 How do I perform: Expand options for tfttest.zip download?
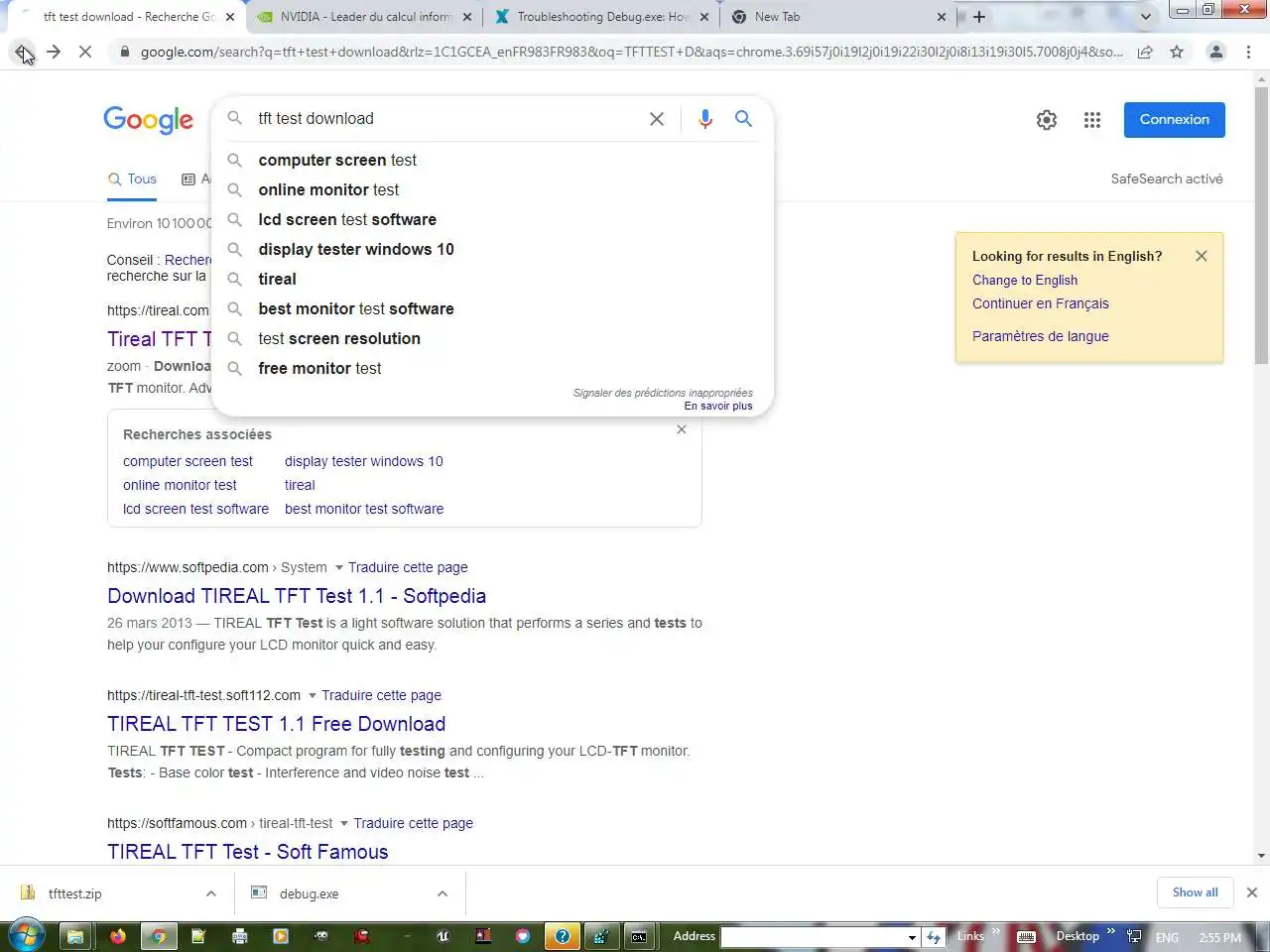point(210,893)
